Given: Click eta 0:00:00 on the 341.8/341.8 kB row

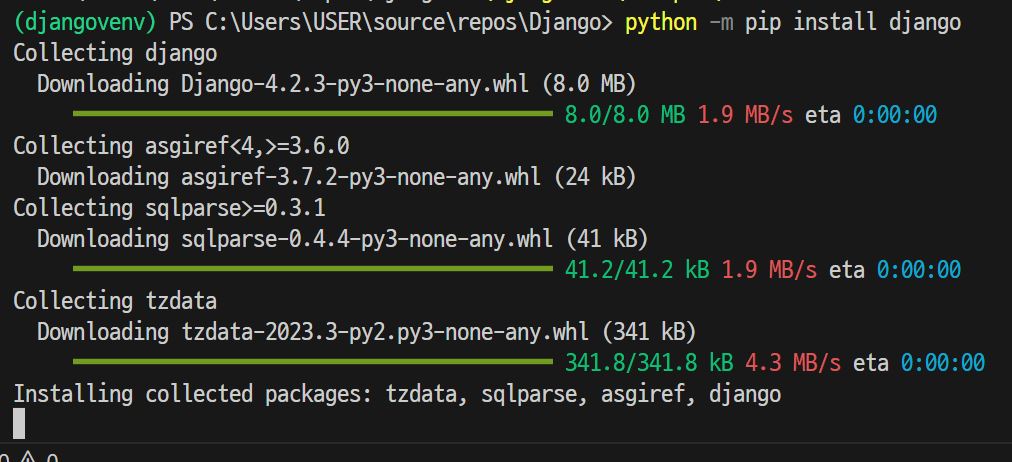Looking at the screenshot, I should pos(918,363).
